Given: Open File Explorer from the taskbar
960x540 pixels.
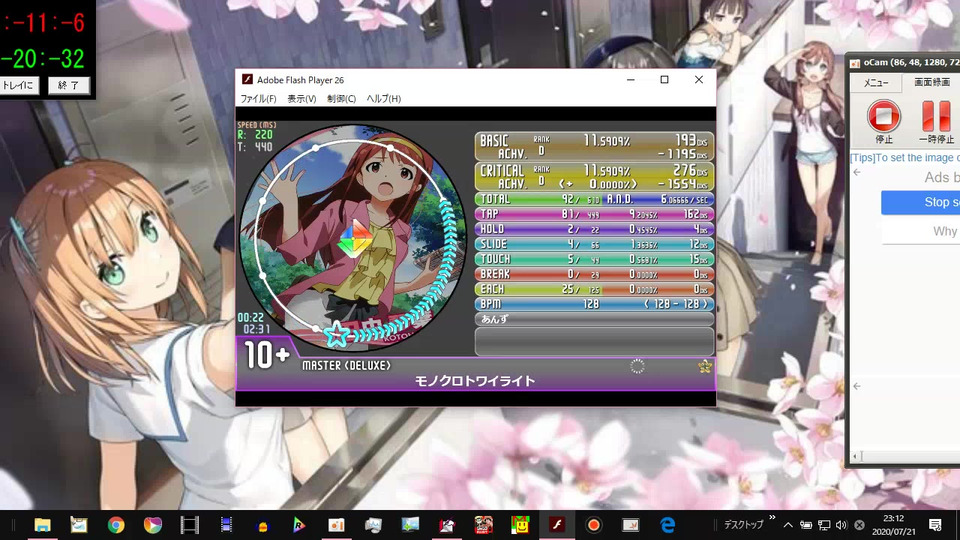Looking at the screenshot, I should coord(42,525).
